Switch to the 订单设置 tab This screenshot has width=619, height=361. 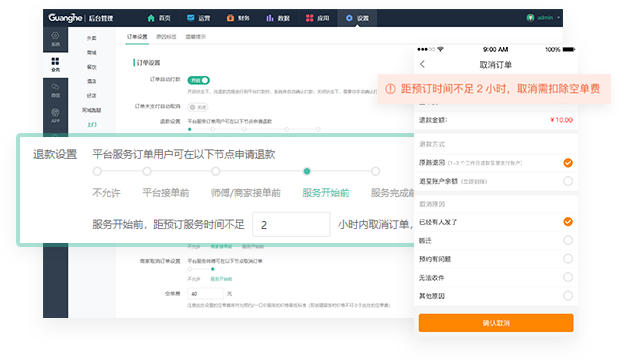tap(137, 37)
